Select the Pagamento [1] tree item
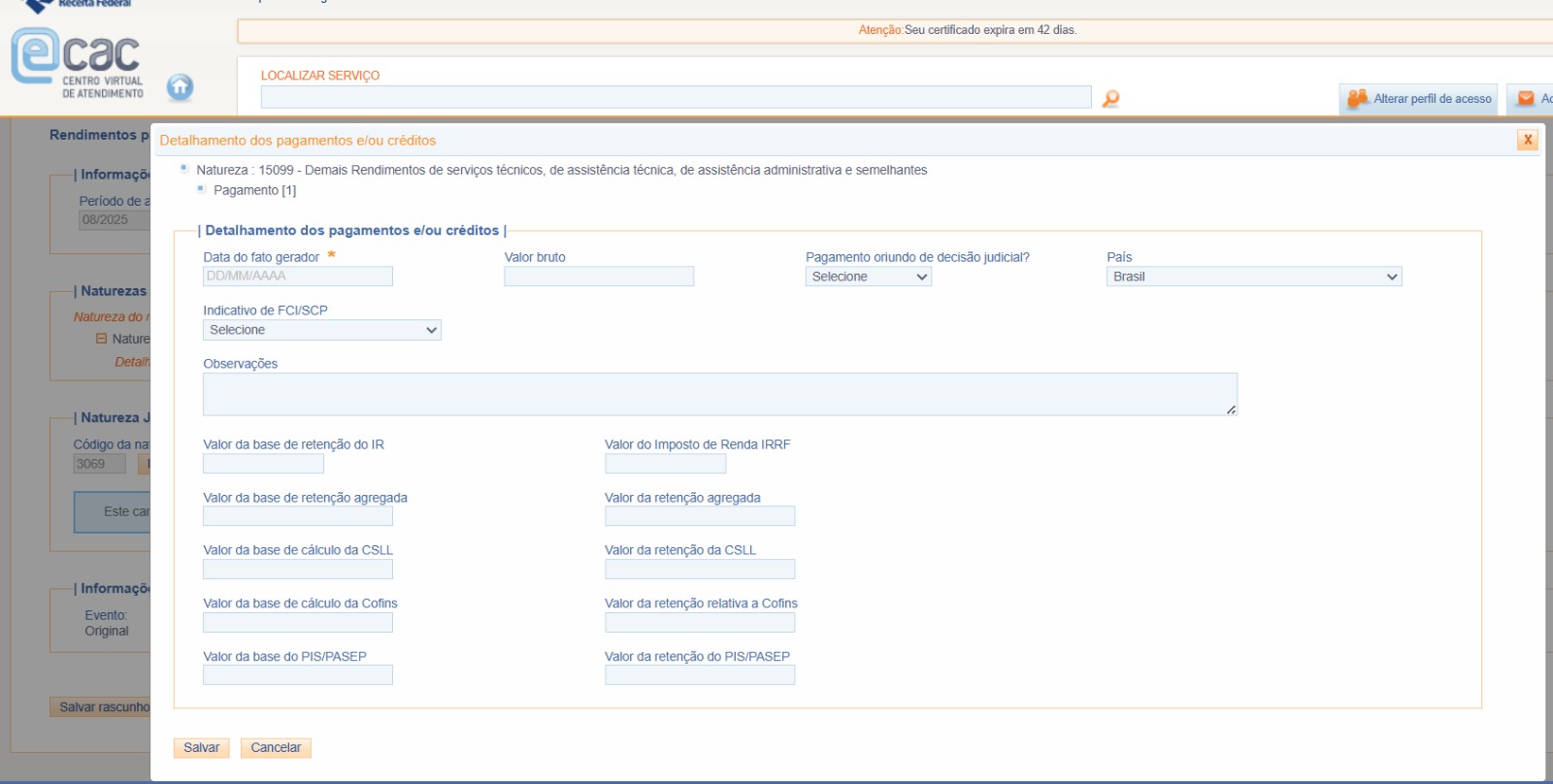Viewport: 1553px width, 784px height. tap(254, 190)
